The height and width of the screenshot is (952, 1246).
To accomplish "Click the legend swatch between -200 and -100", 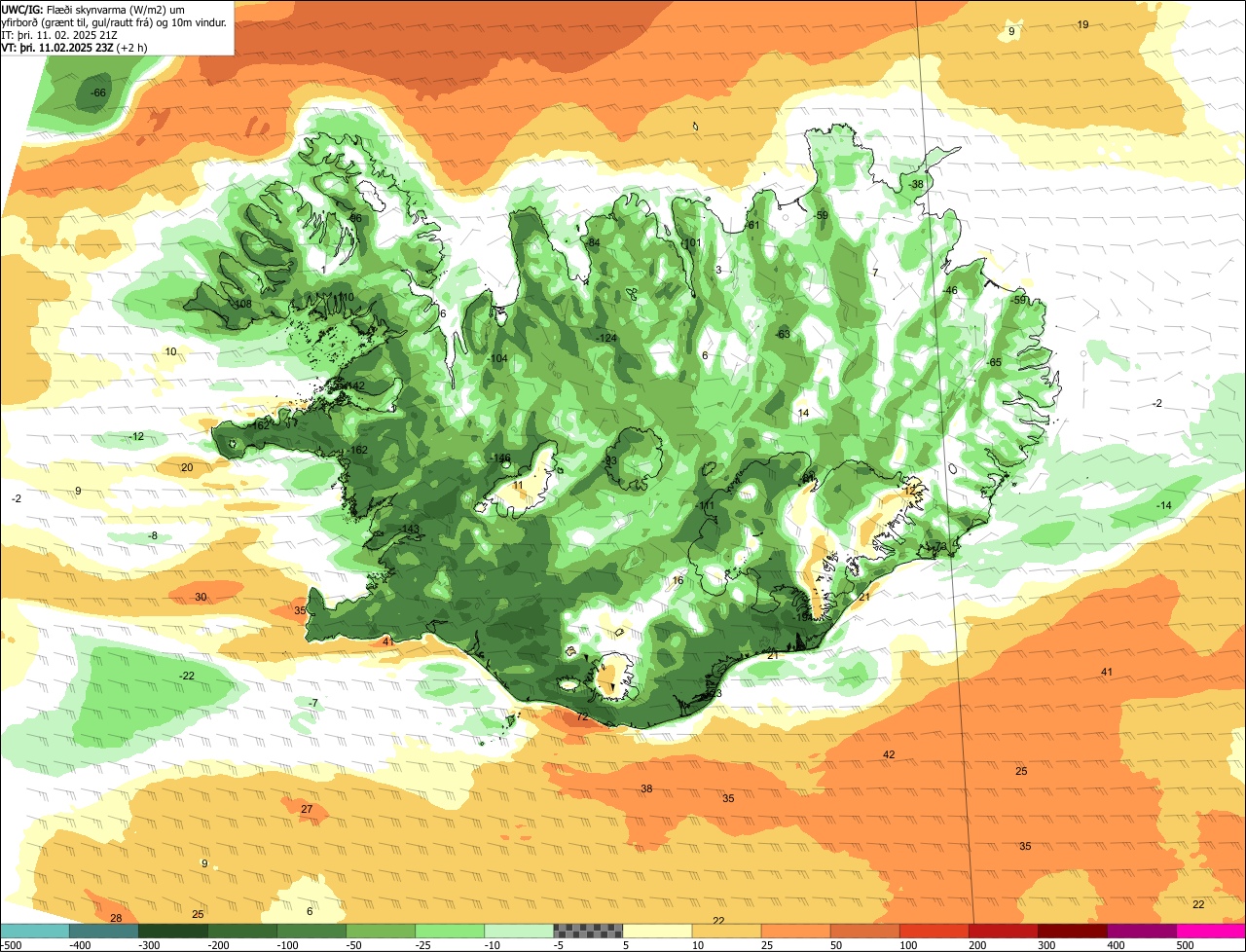I will [242, 931].
